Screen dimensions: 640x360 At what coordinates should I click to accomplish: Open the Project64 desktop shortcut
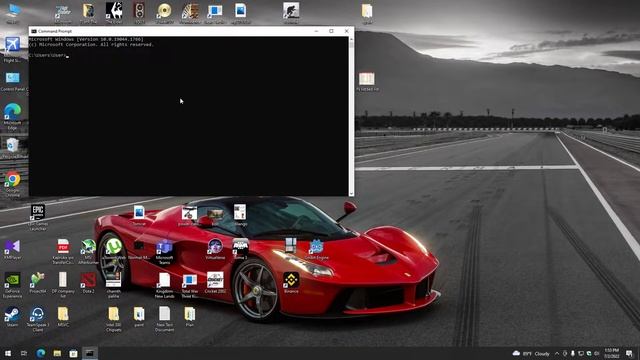[38, 283]
